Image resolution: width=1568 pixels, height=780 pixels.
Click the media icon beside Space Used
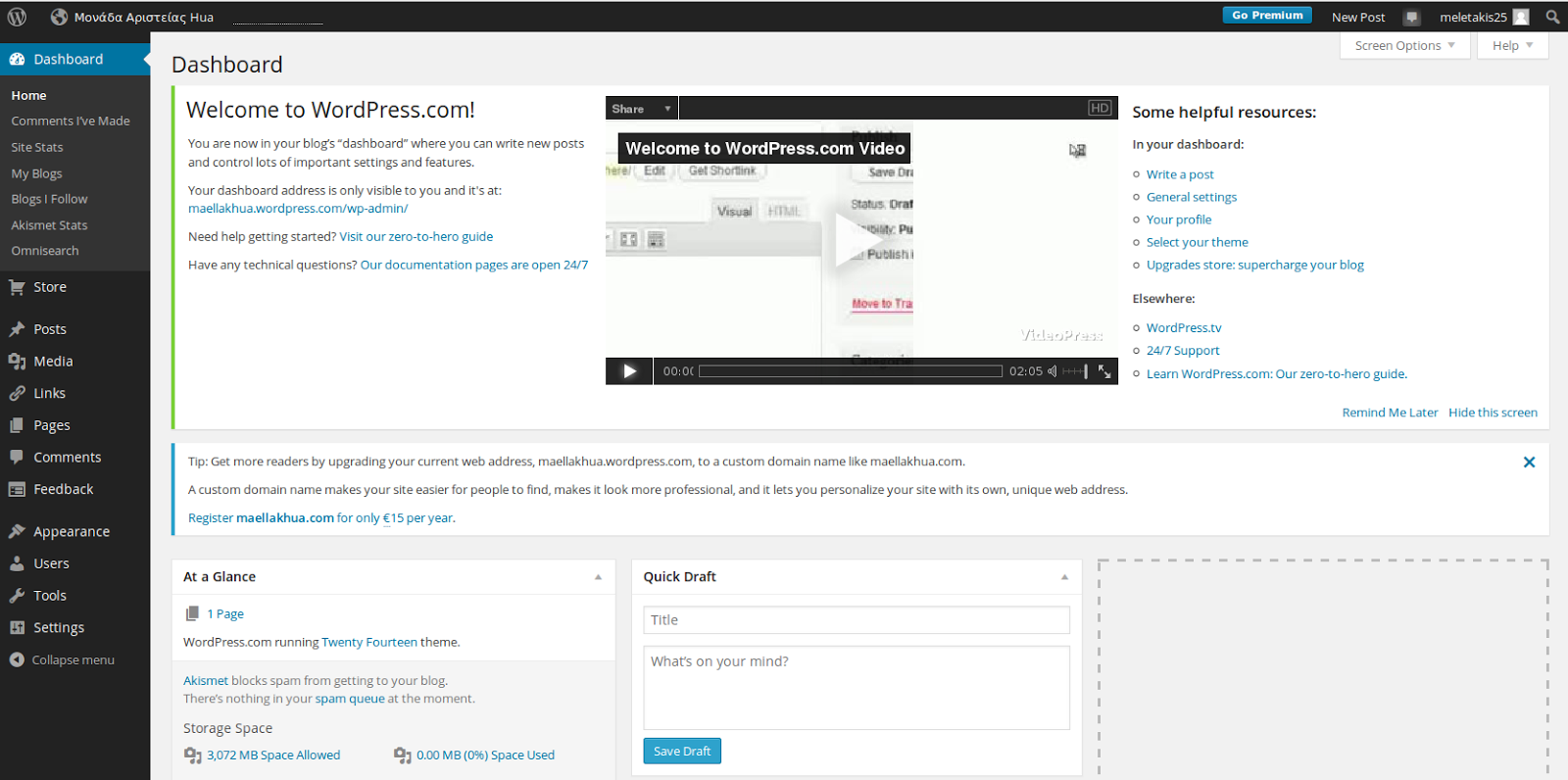[402, 756]
